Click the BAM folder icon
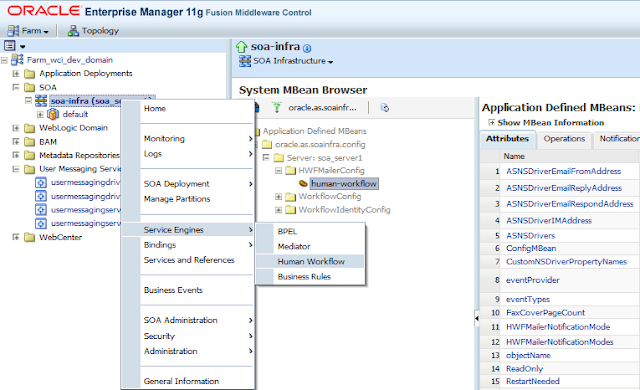Image resolution: width=640 pixels, height=390 pixels. pos(29,142)
